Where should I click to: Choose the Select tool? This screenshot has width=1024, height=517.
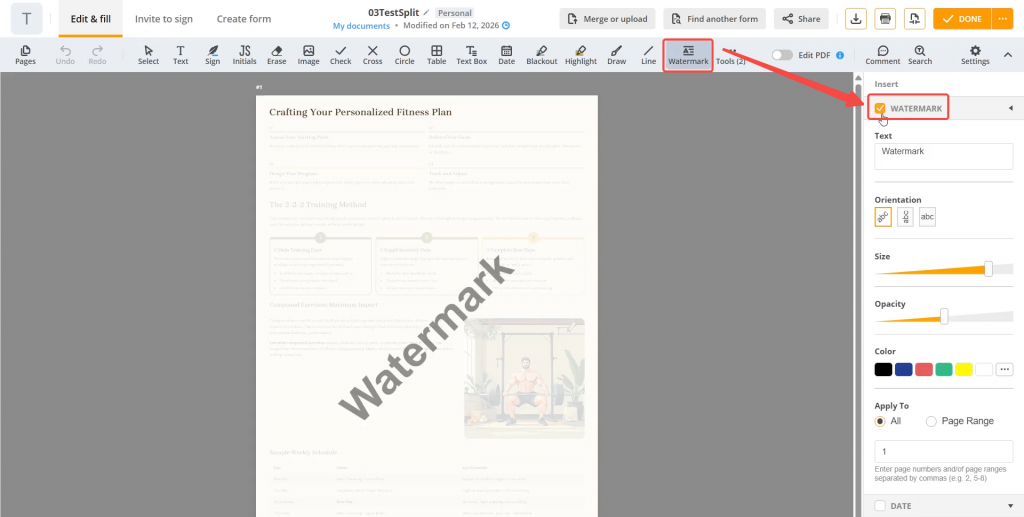148,55
